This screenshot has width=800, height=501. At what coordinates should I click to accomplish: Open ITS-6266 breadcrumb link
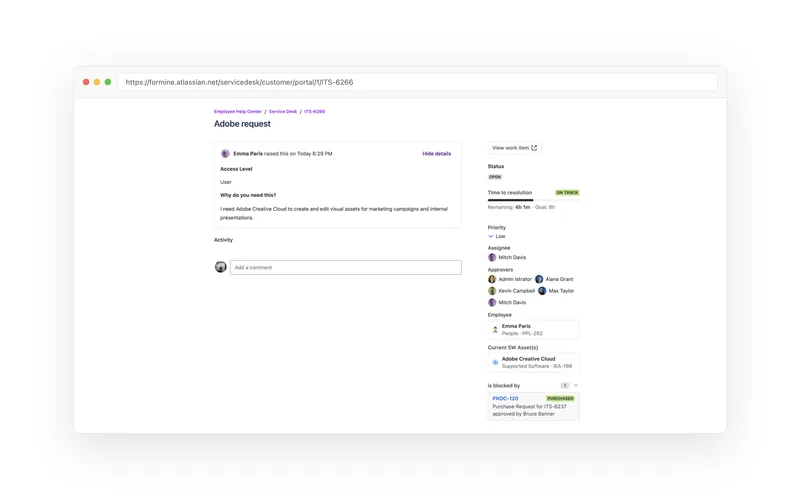tap(314, 111)
